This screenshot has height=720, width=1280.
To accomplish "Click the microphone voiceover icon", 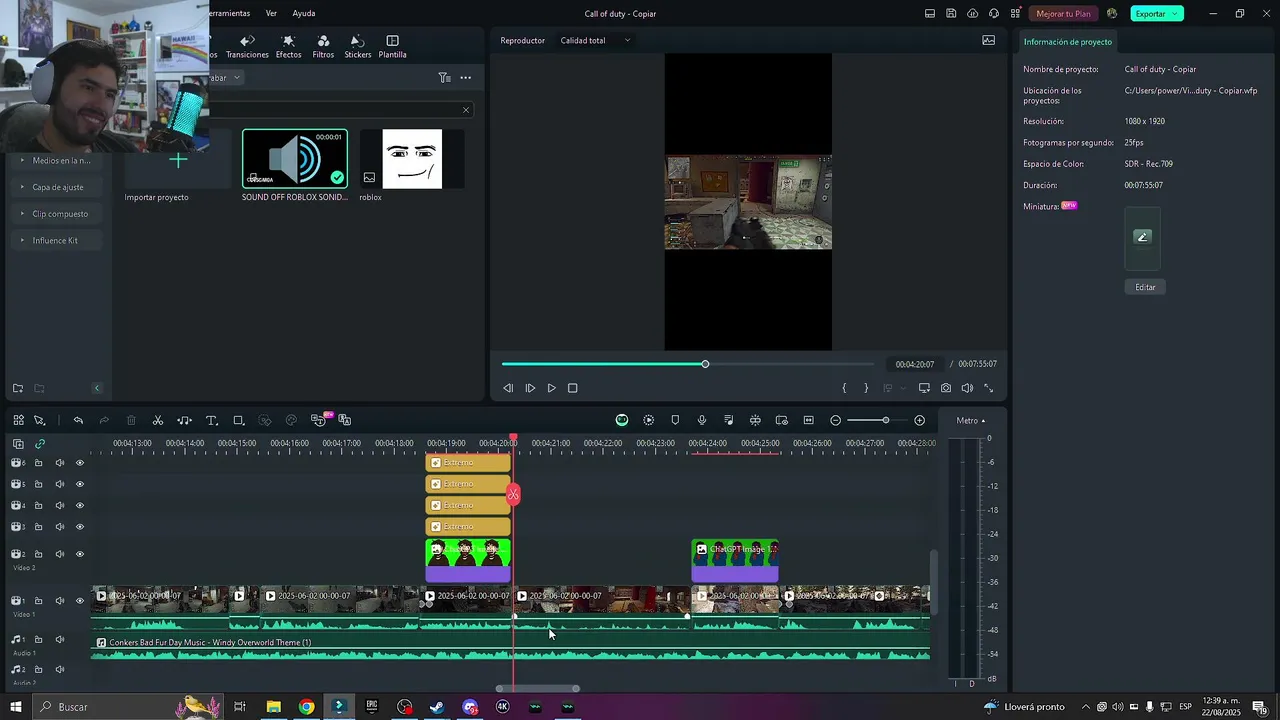I will (702, 420).
